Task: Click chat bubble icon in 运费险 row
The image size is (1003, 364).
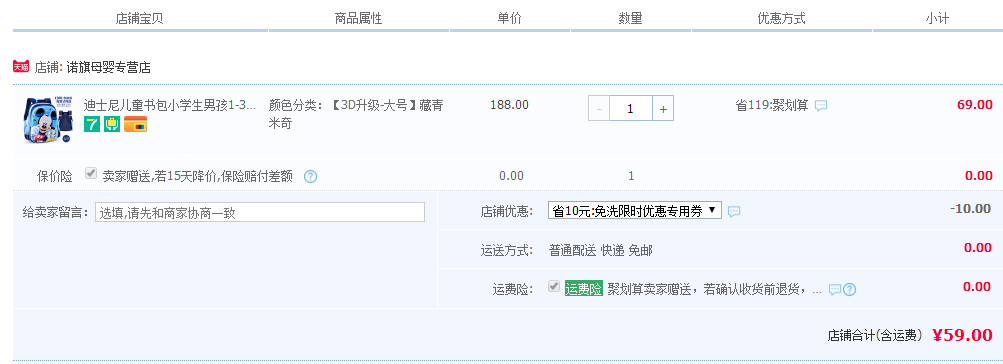Action: 835,289
